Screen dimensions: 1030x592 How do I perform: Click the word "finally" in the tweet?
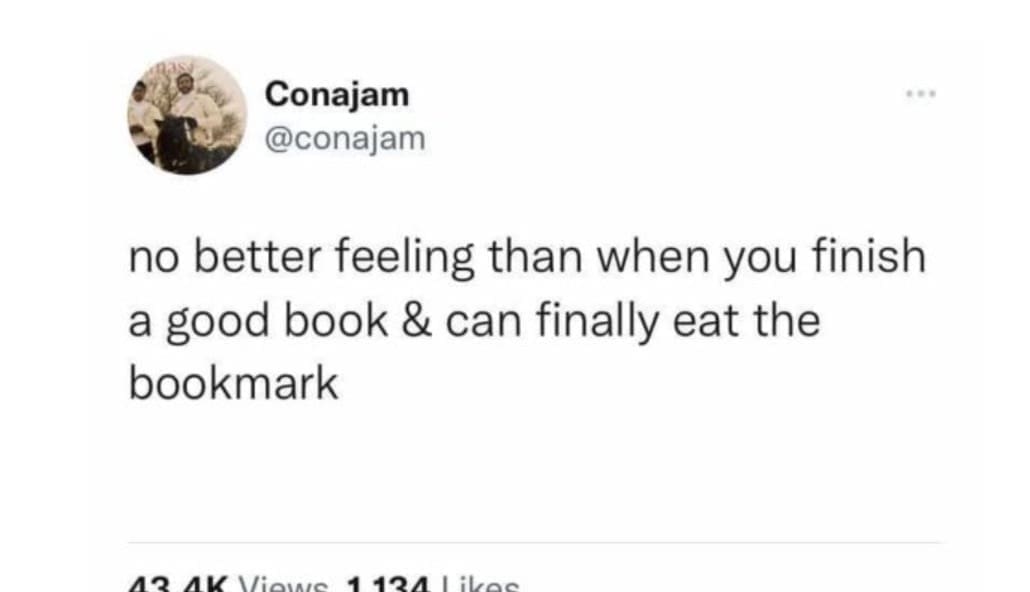point(596,323)
